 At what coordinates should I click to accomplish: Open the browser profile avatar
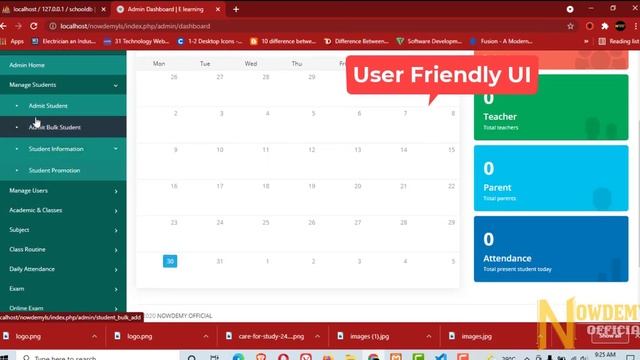point(620,26)
